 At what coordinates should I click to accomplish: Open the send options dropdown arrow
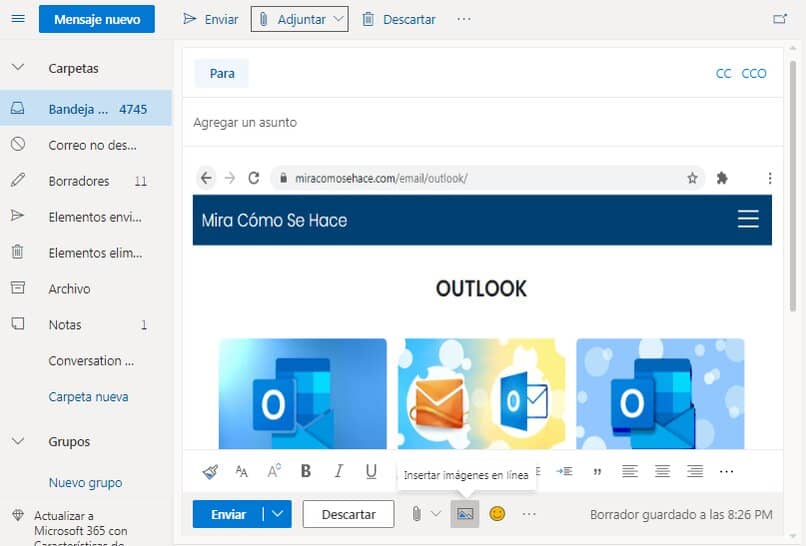click(x=278, y=514)
